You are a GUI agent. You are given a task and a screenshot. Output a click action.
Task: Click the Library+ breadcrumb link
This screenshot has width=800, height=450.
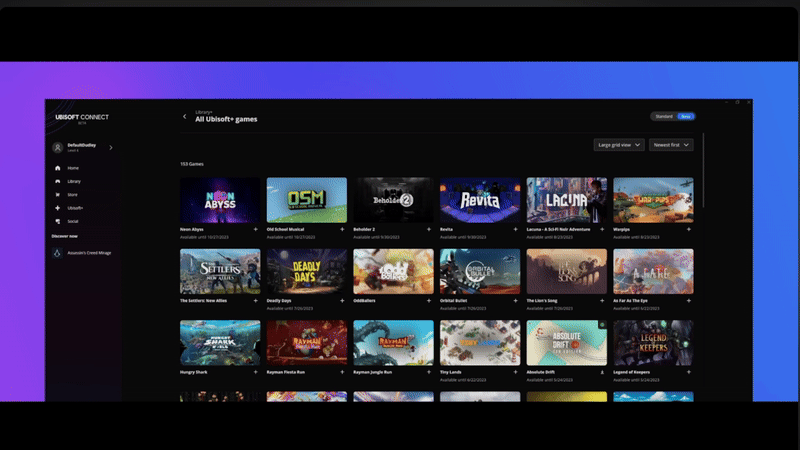[x=204, y=112]
